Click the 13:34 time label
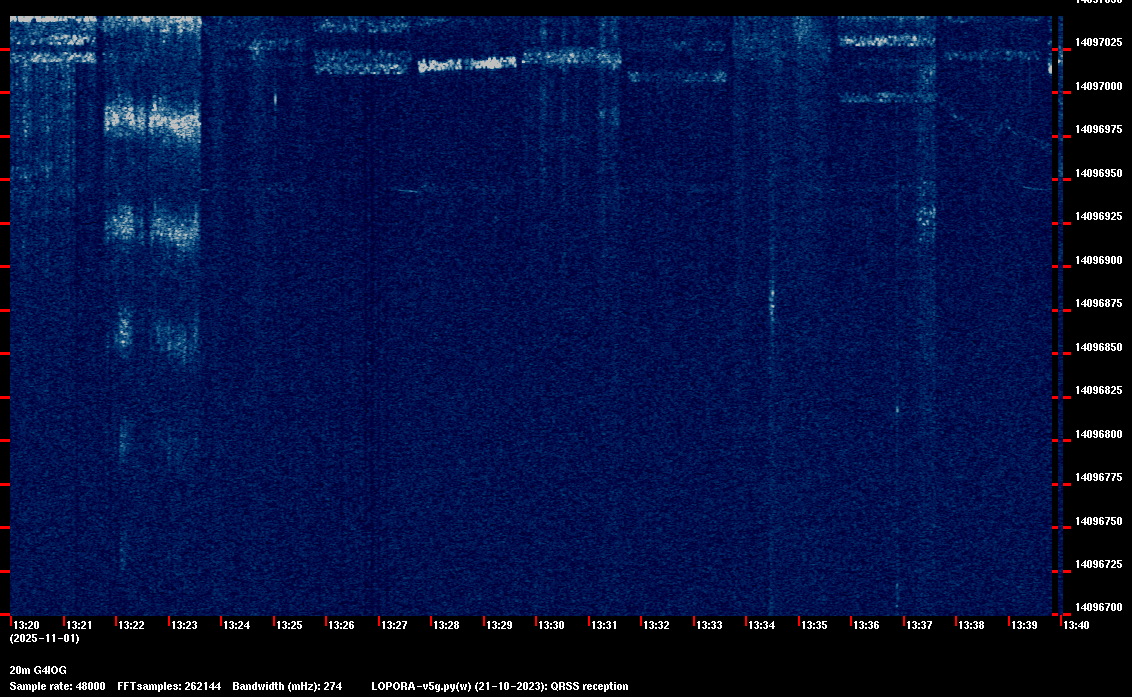This screenshot has height=697, width=1132. point(762,625)
